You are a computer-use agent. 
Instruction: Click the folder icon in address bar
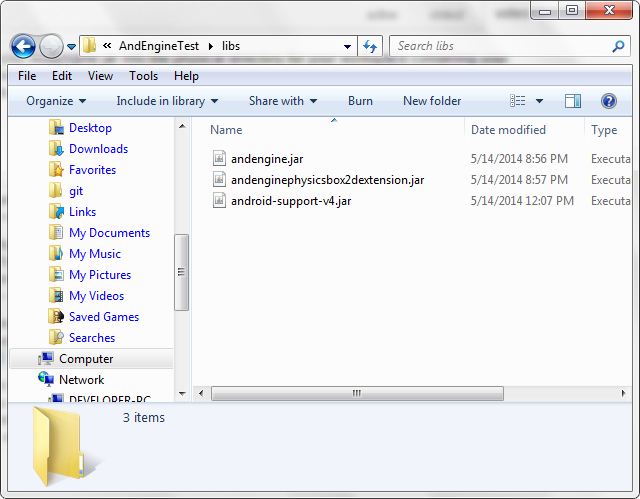click(x=89, y=46)
